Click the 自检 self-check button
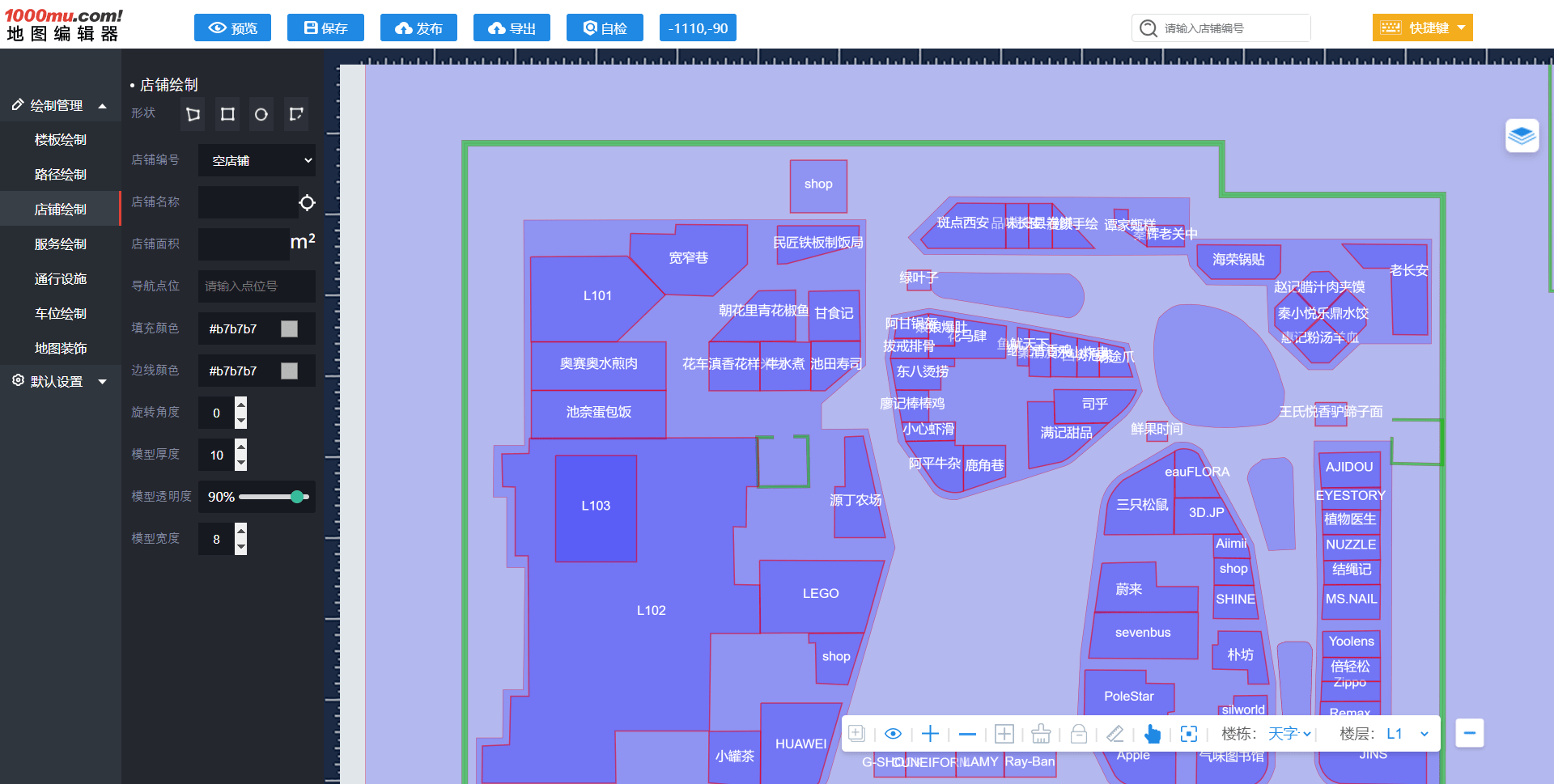This screenshot has width=1554, height=784. [605, 28]
